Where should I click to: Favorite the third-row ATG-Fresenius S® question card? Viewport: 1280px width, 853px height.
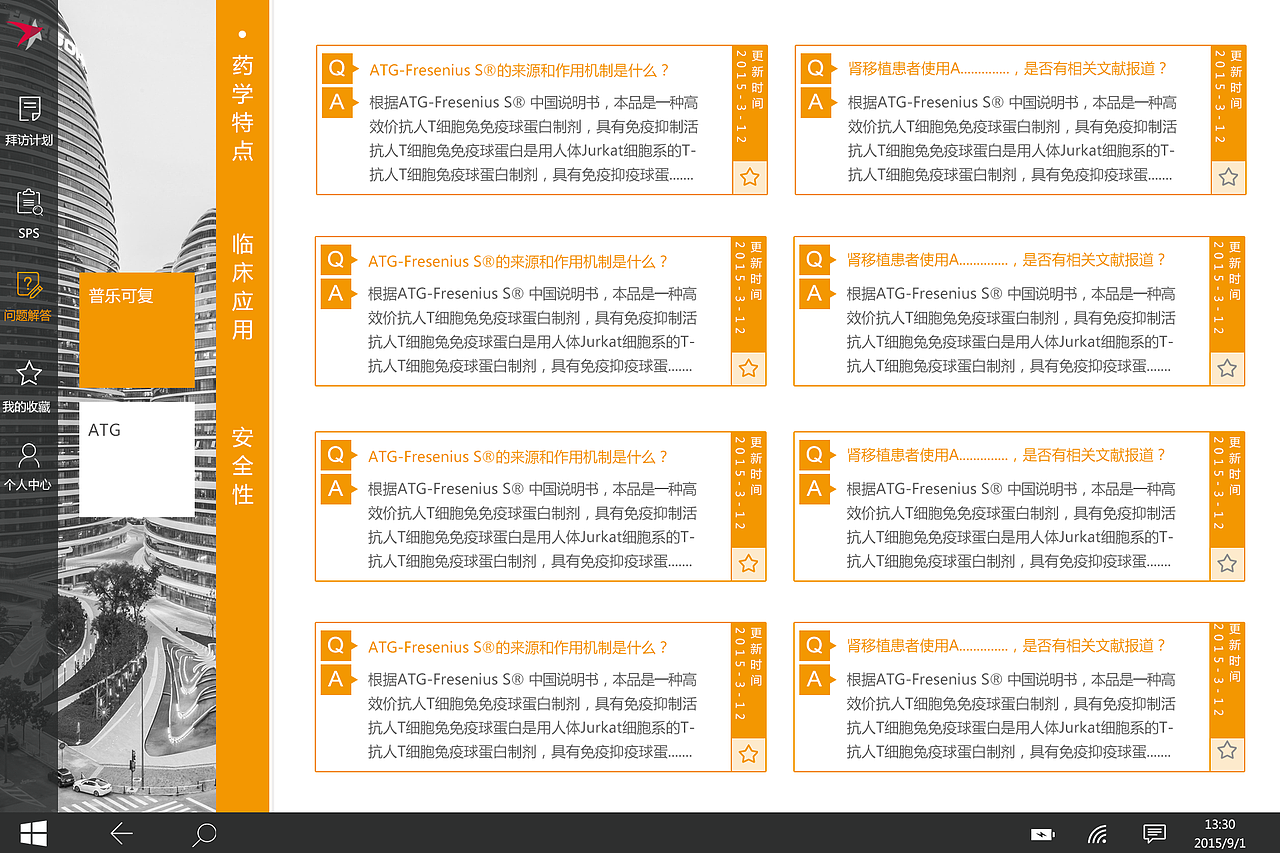(x=748, y=564)
